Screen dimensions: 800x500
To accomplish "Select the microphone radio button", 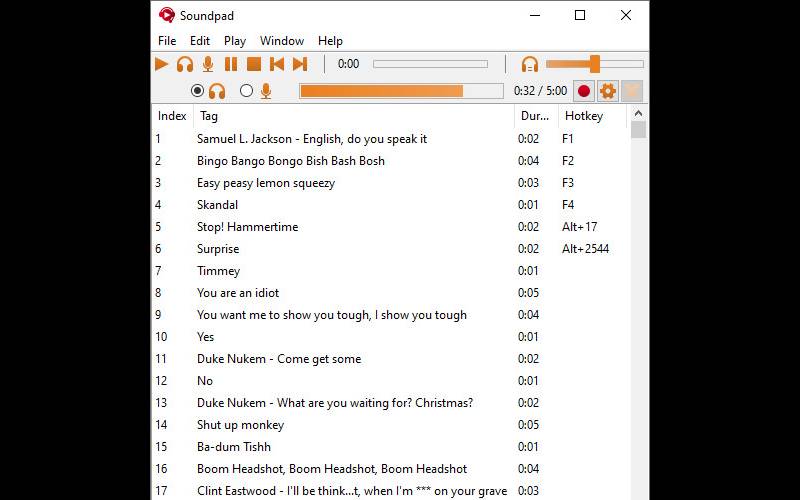I will click(246, 91).
